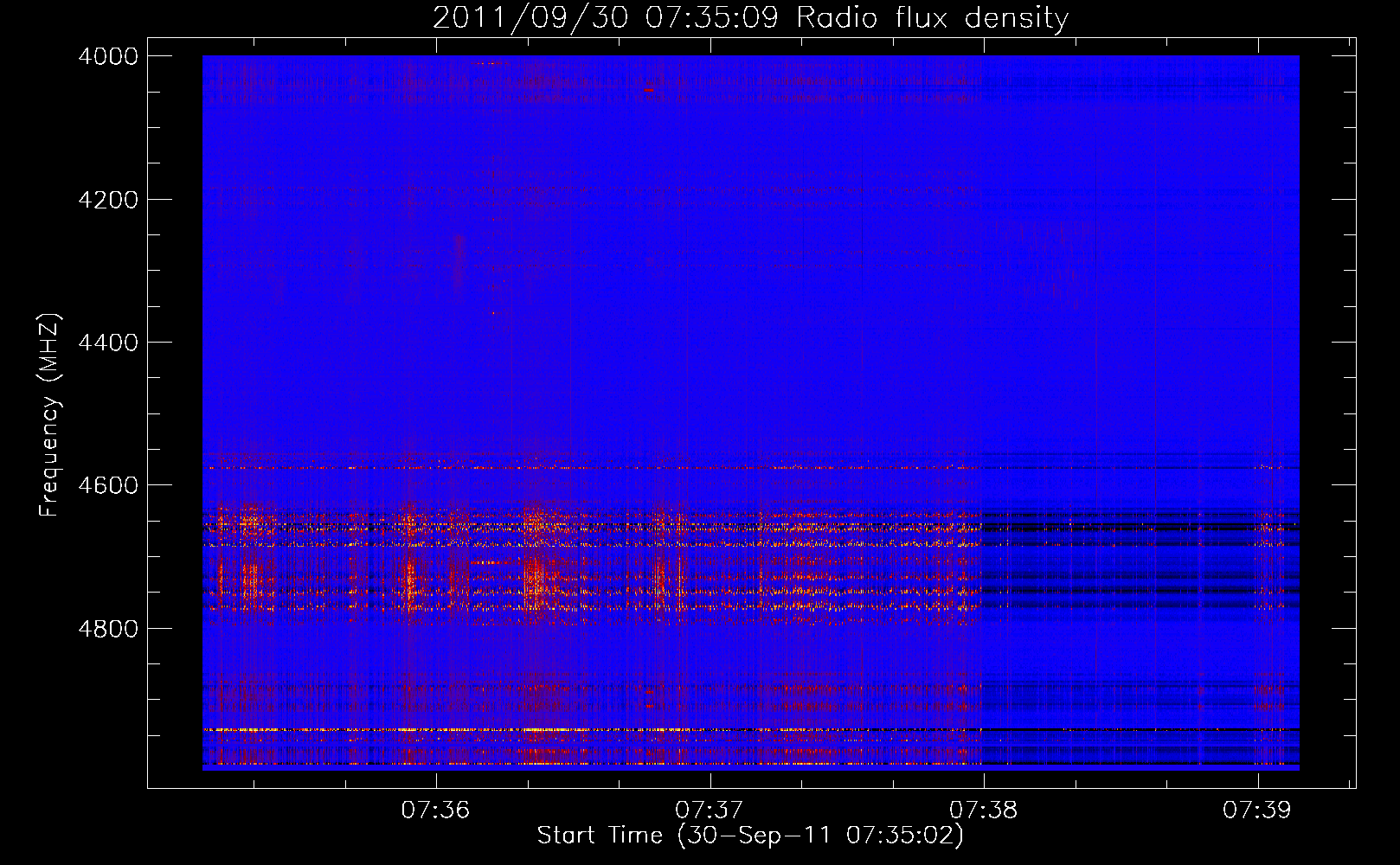
Task: Select the 4000 frequency tick label
Action: pos(108,56)
